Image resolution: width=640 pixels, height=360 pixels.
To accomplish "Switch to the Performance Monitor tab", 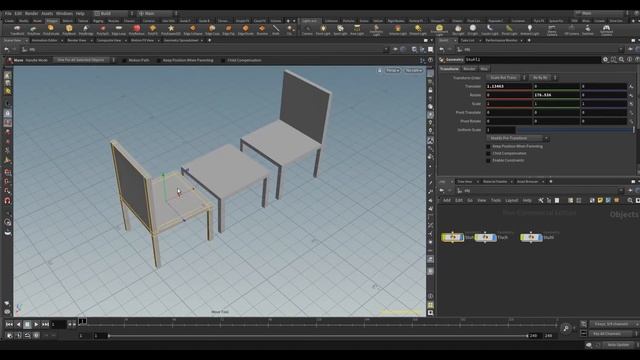I will coord(501,40).
